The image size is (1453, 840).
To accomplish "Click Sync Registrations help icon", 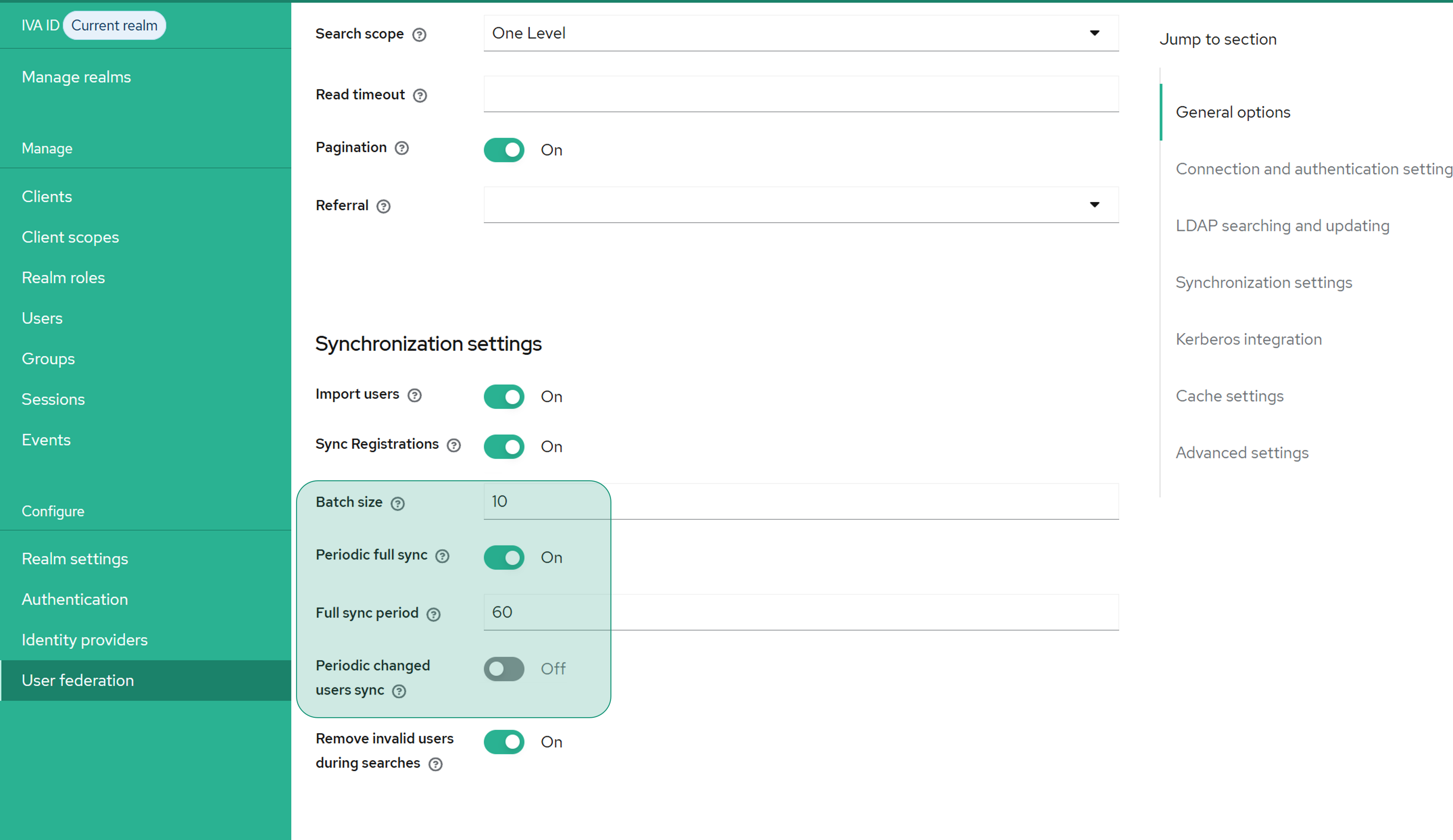I will (x=454, y=445).
